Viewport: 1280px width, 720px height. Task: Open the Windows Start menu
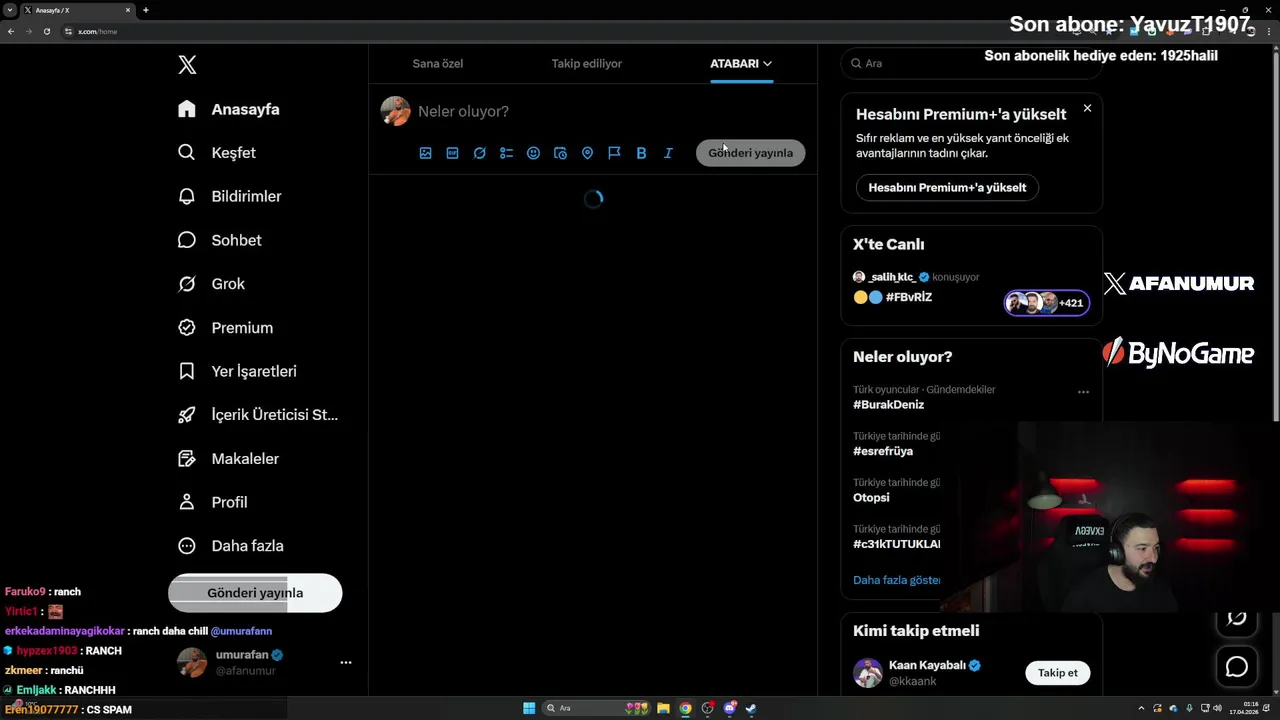529,709
